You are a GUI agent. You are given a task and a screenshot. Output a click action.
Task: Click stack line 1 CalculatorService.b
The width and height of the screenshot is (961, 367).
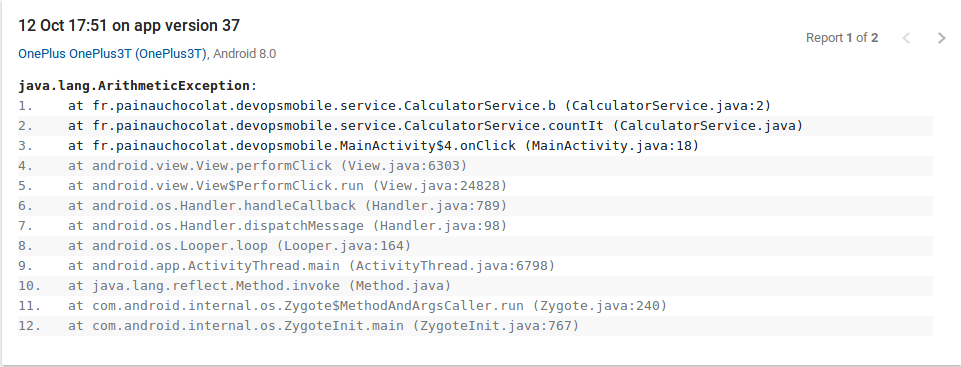[x=476, y=106]
